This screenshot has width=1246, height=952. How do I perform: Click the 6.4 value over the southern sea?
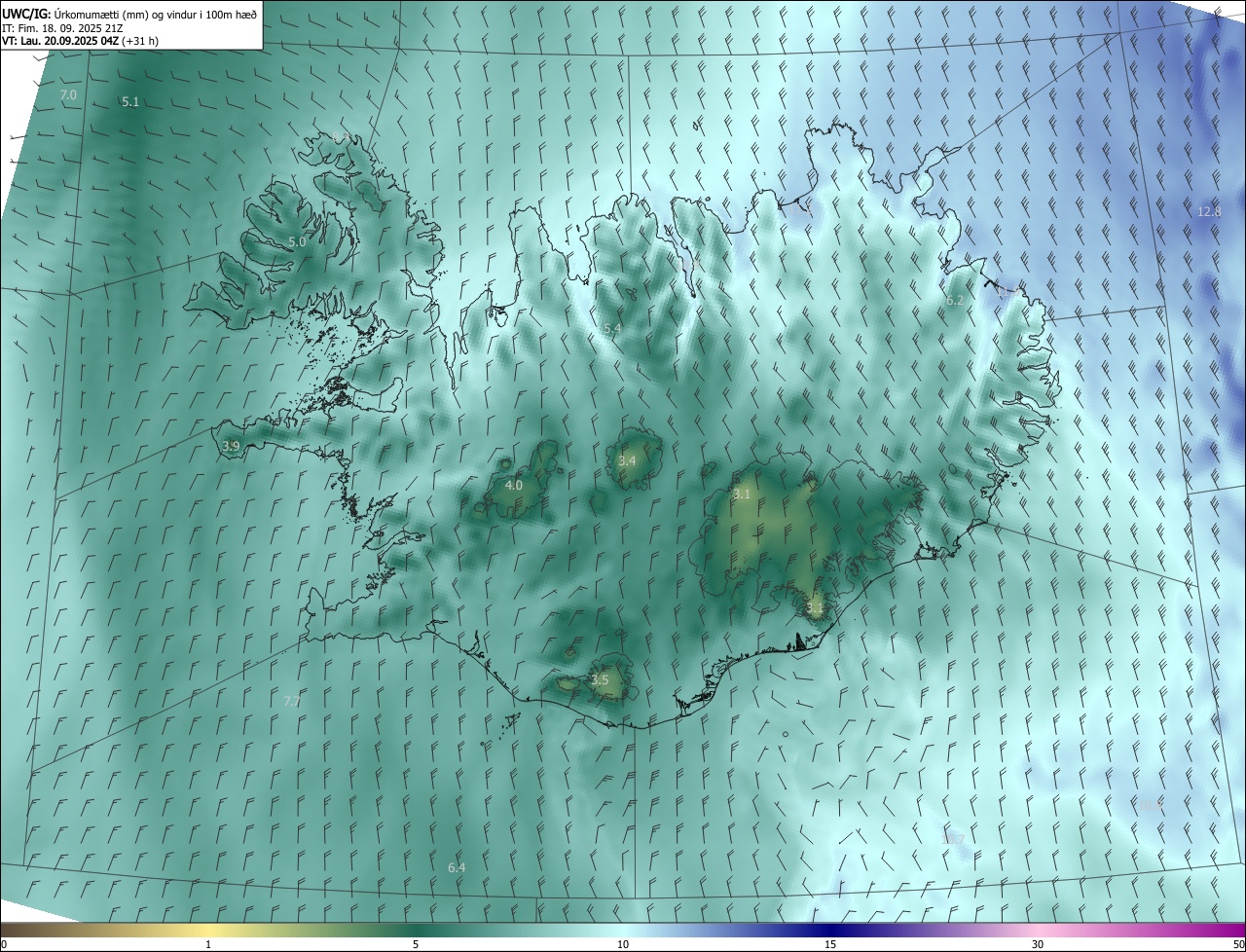pyautogui.click(x=457, y=867)
